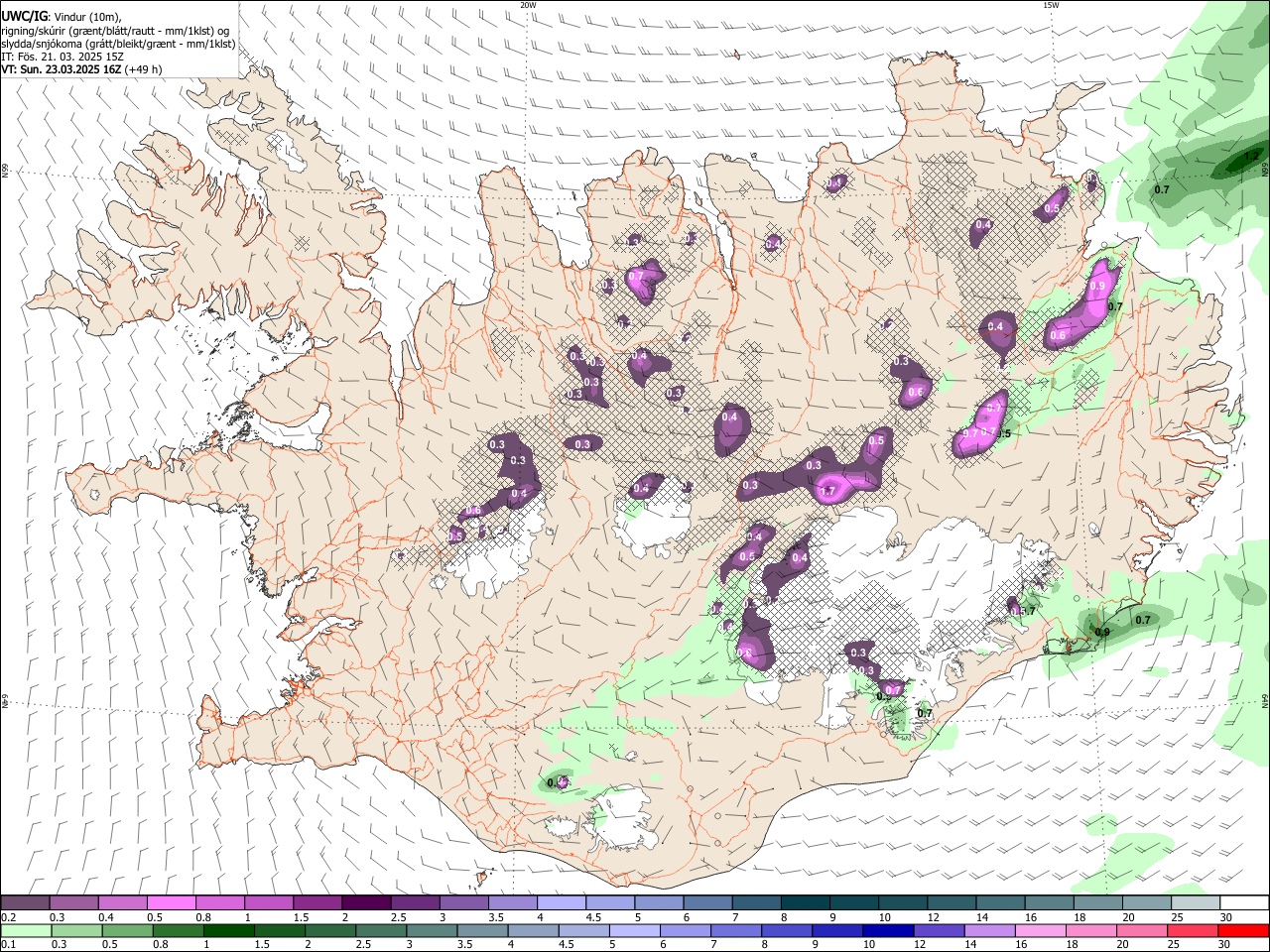Viewport: 1270px width, 952px height.
Task: Click the pale grey swatch labeled 25 in upper legend
Action: pyautogui.click(x=1197, y=903)
